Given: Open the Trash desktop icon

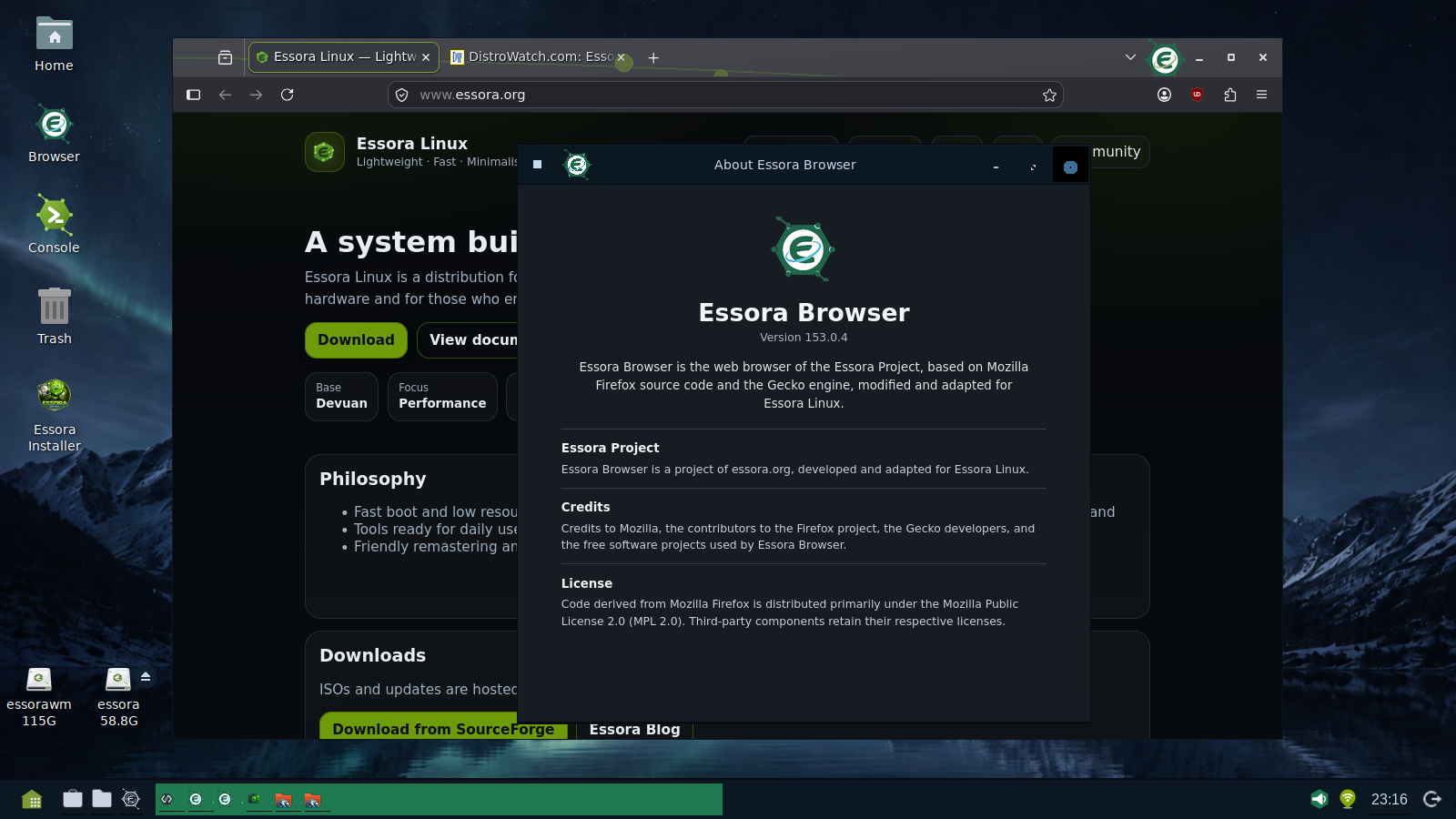Looking at the screenshot, I should click(x=54, y=316).
